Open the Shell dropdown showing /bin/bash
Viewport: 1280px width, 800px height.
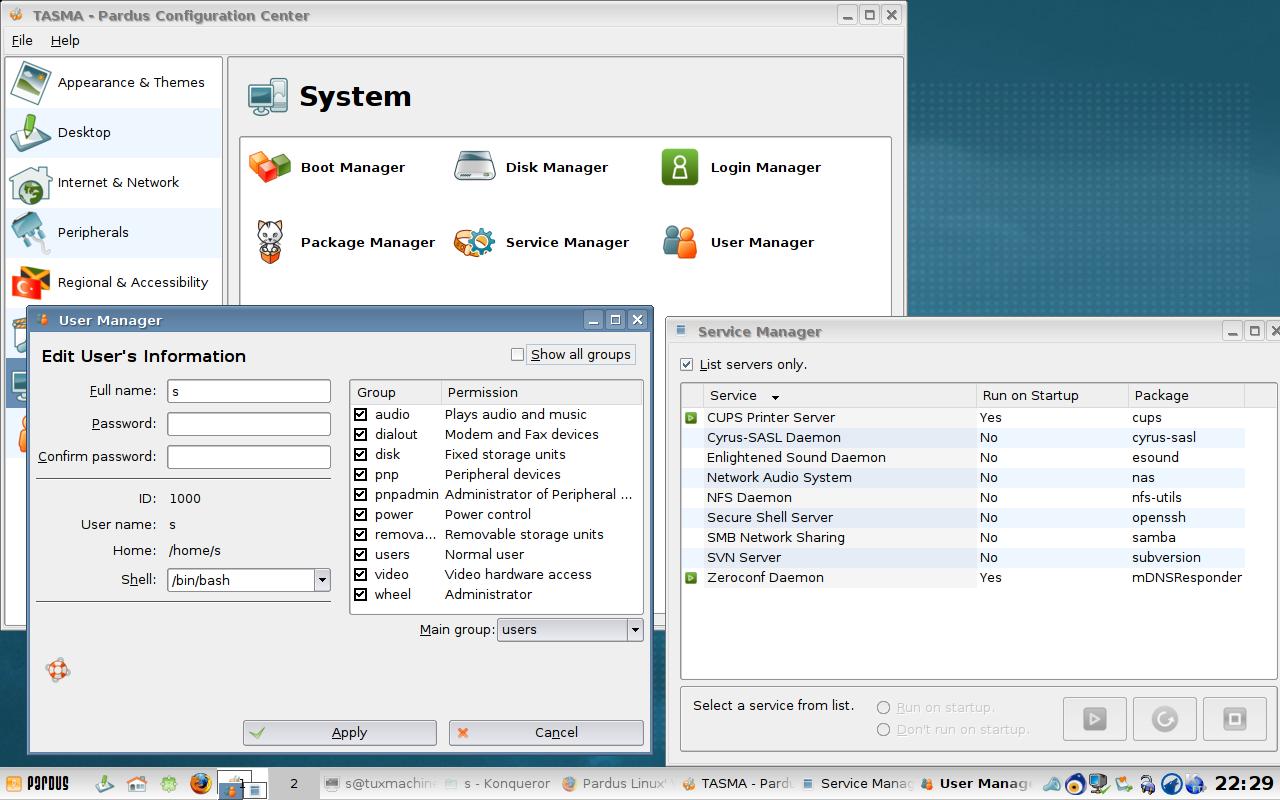point(249,580)
